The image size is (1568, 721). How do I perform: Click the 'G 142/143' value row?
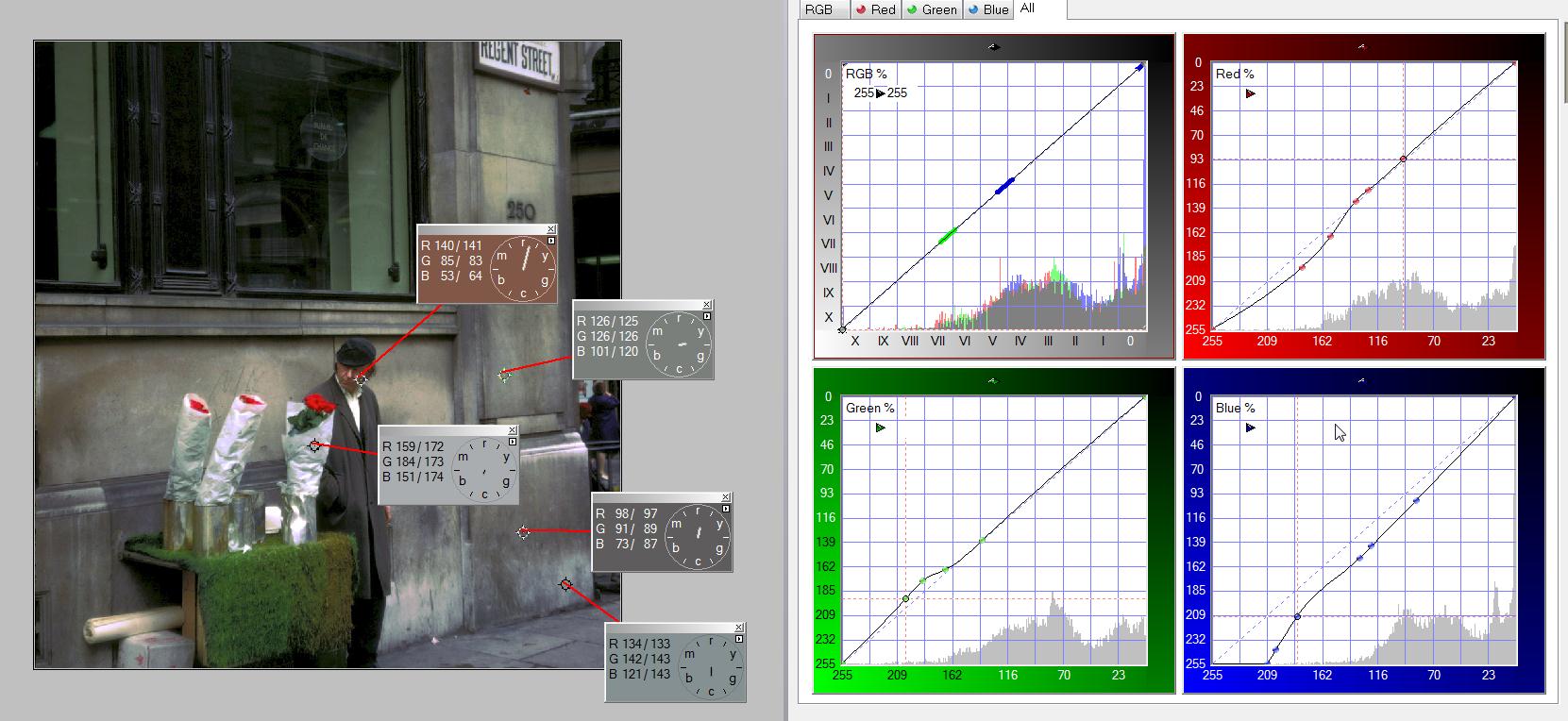coord(640,659)
